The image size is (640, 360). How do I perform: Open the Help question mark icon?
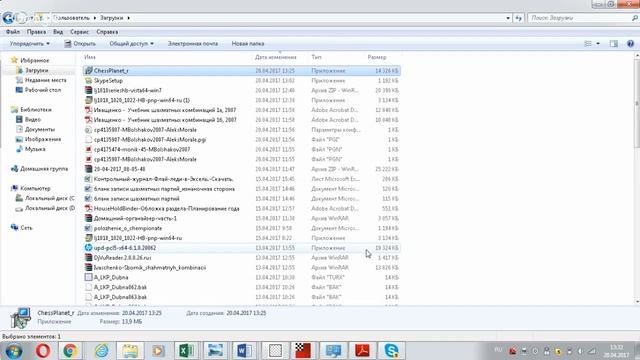click(x=630, y=44)
